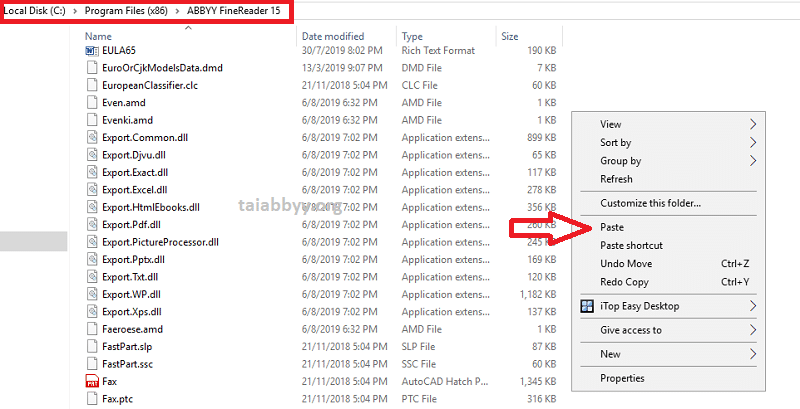Click ABBYY FineReader 15 breadcrumb
800x409 pixels.
point(234,10)
